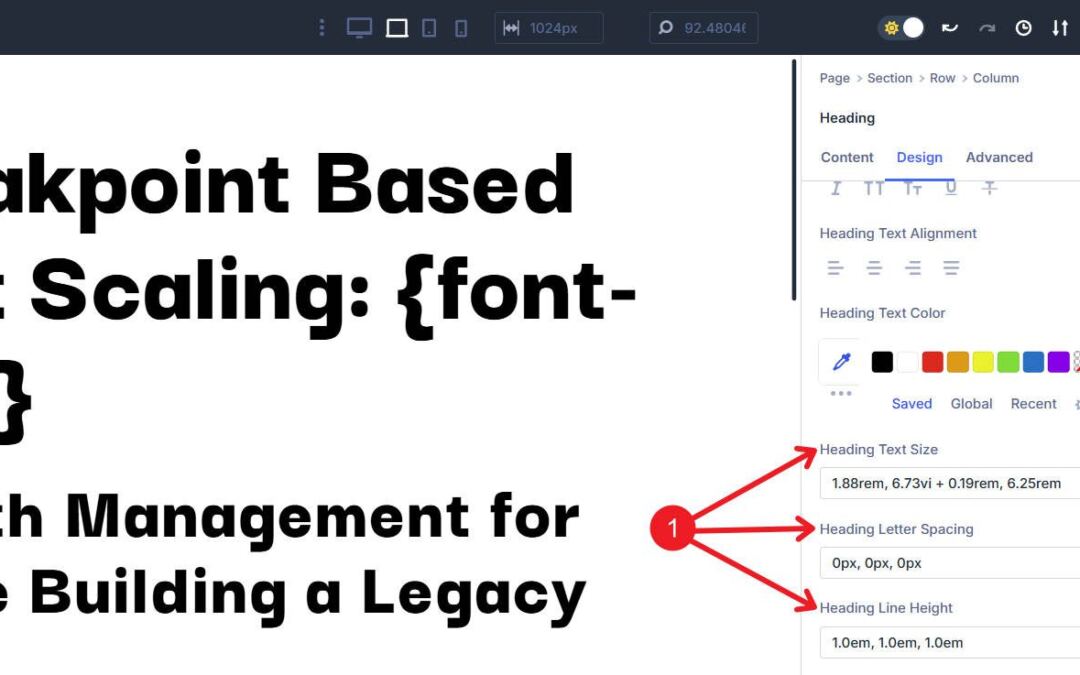Click the undo arrow in the toolbar
This screenshot has height=675, width=1080.
click(948, 27)
